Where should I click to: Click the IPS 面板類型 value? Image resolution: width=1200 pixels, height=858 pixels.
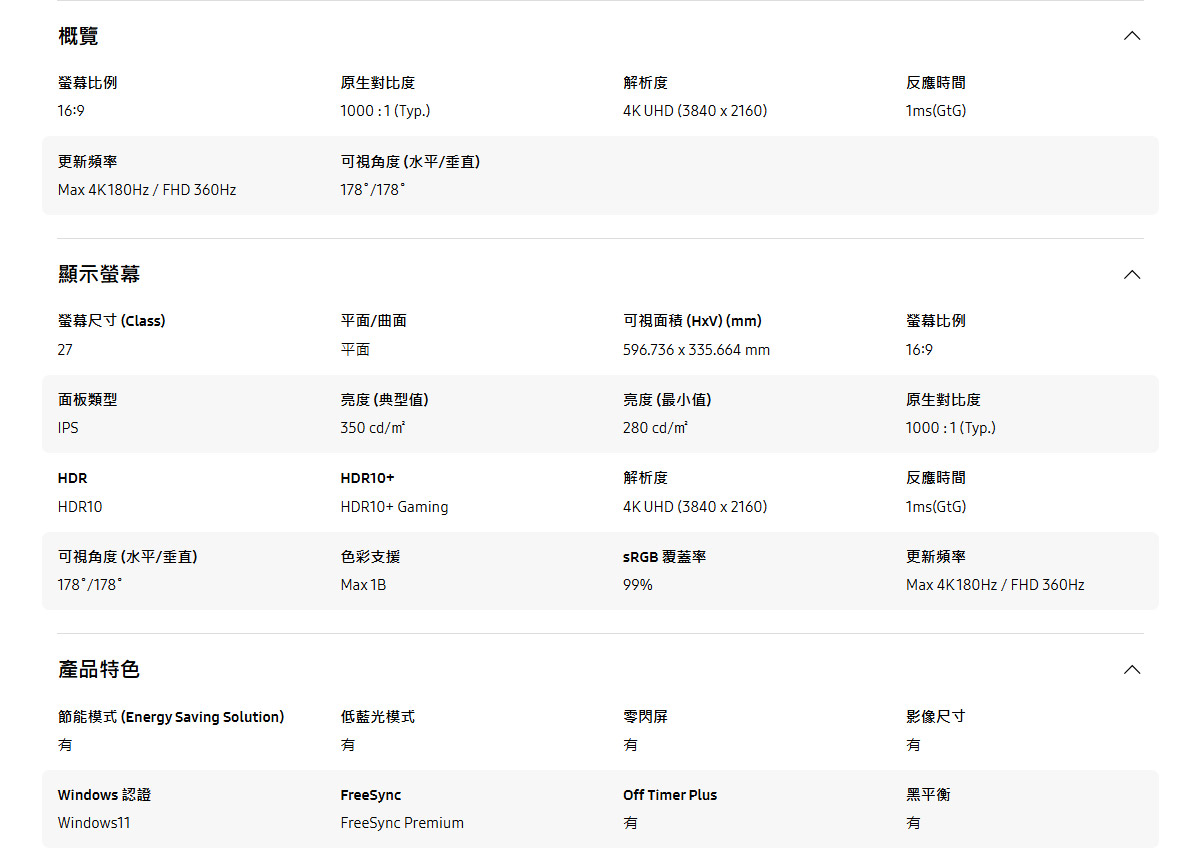tap(67, 427)
